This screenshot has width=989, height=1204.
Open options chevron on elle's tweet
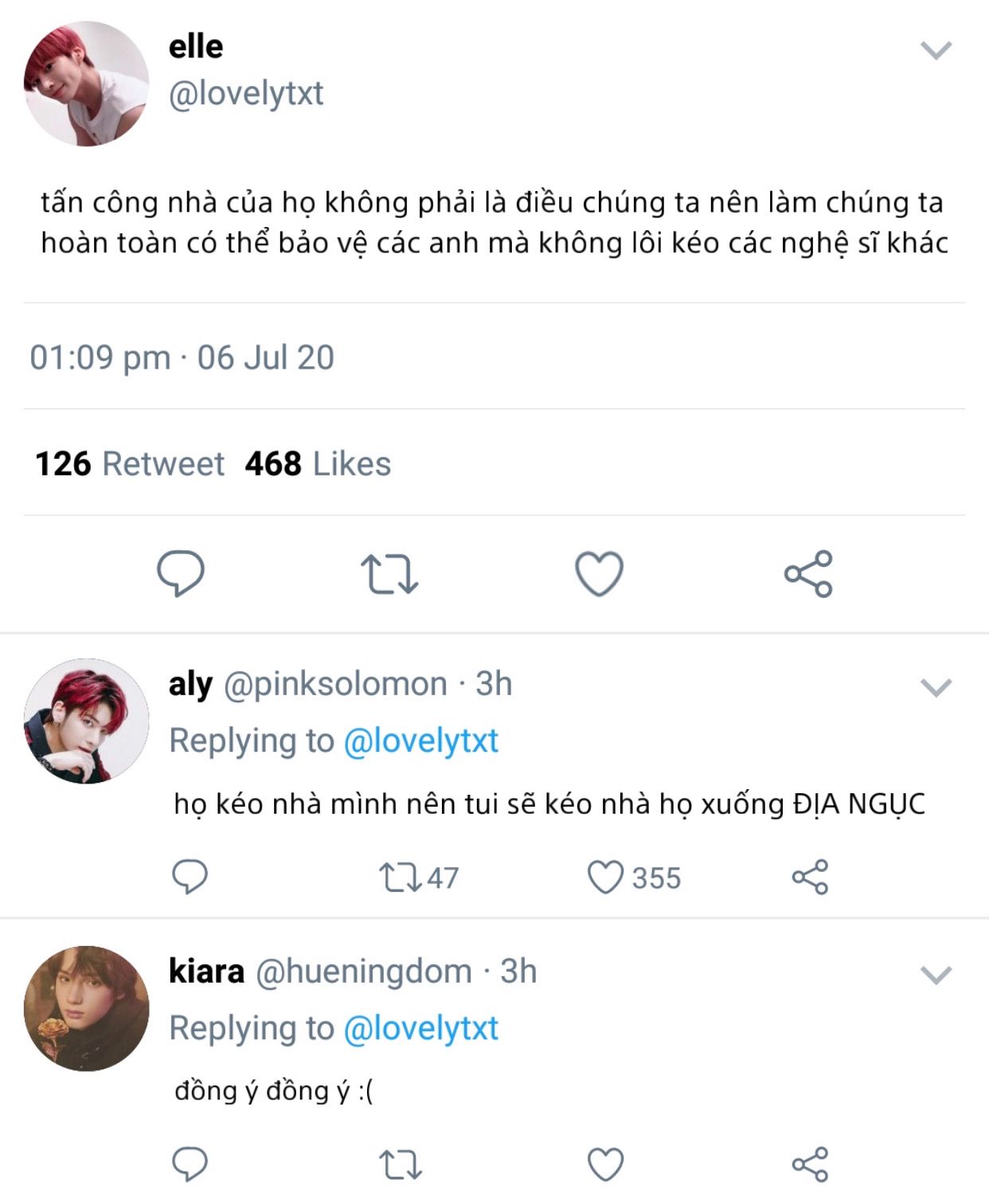936,50
